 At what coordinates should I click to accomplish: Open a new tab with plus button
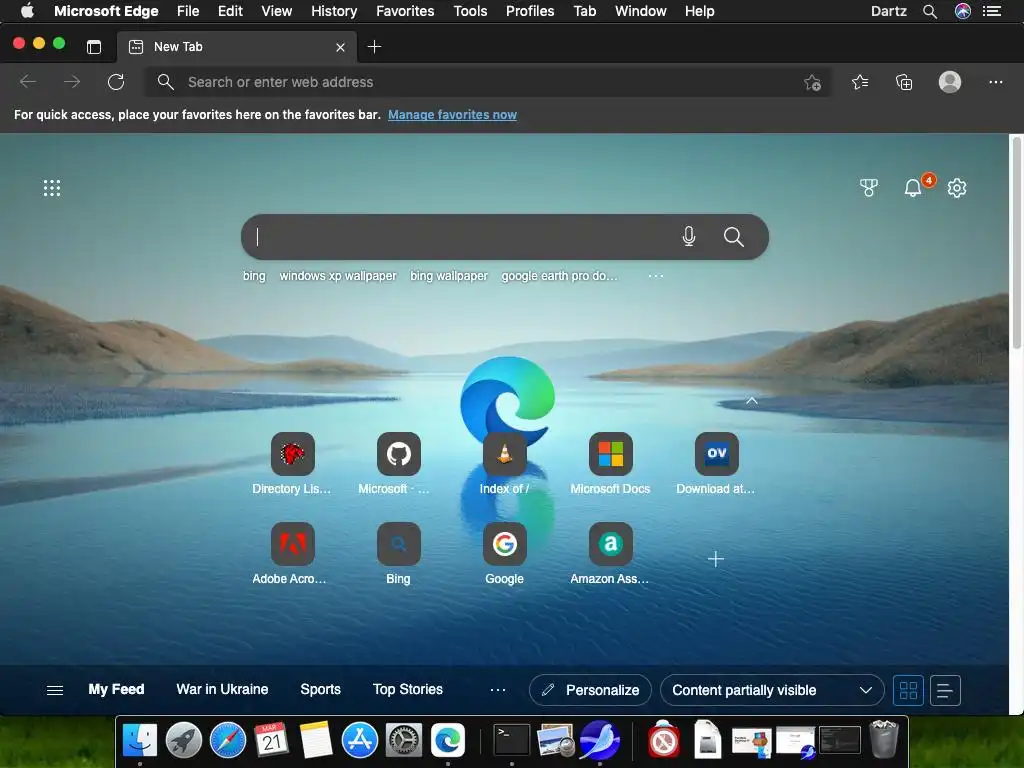click(x=374, y=47)
